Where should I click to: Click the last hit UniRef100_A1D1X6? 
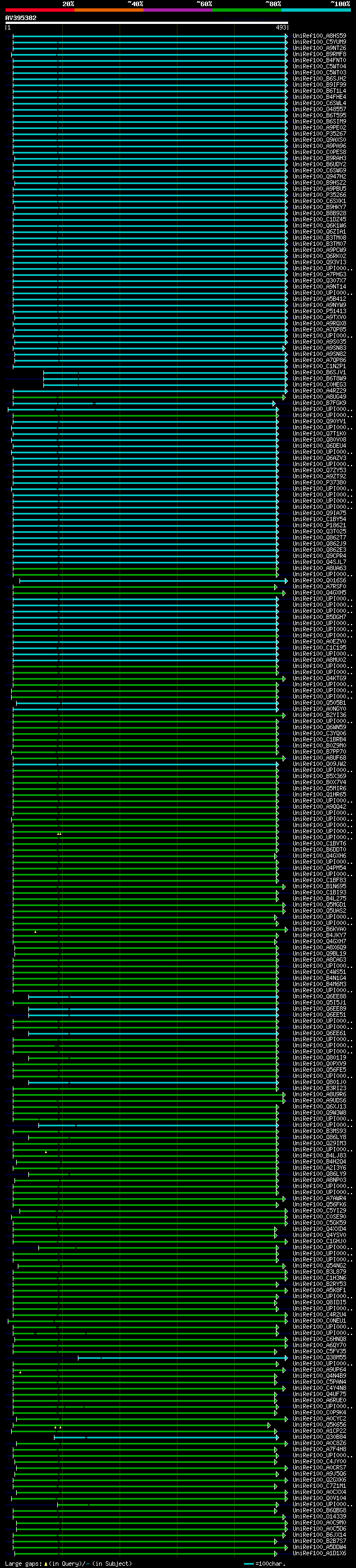[319, 1553]
